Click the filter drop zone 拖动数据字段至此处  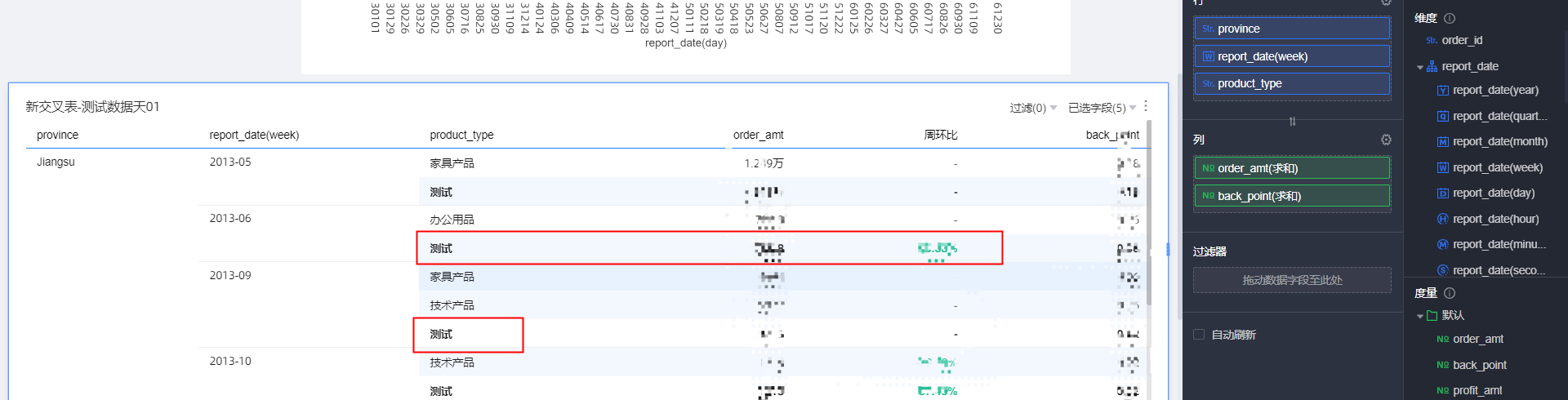click(1292, 280)
